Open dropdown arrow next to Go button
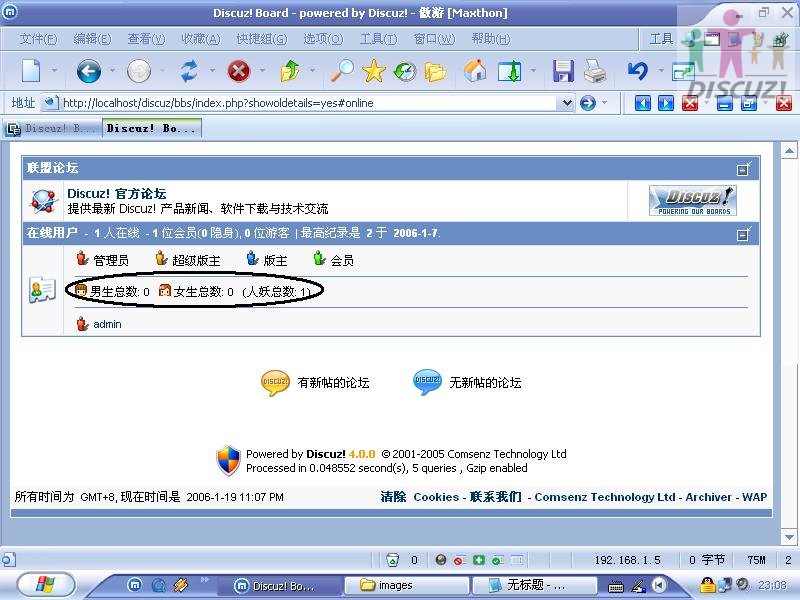This screenshot has height=600, width=800. pos(605,103)
